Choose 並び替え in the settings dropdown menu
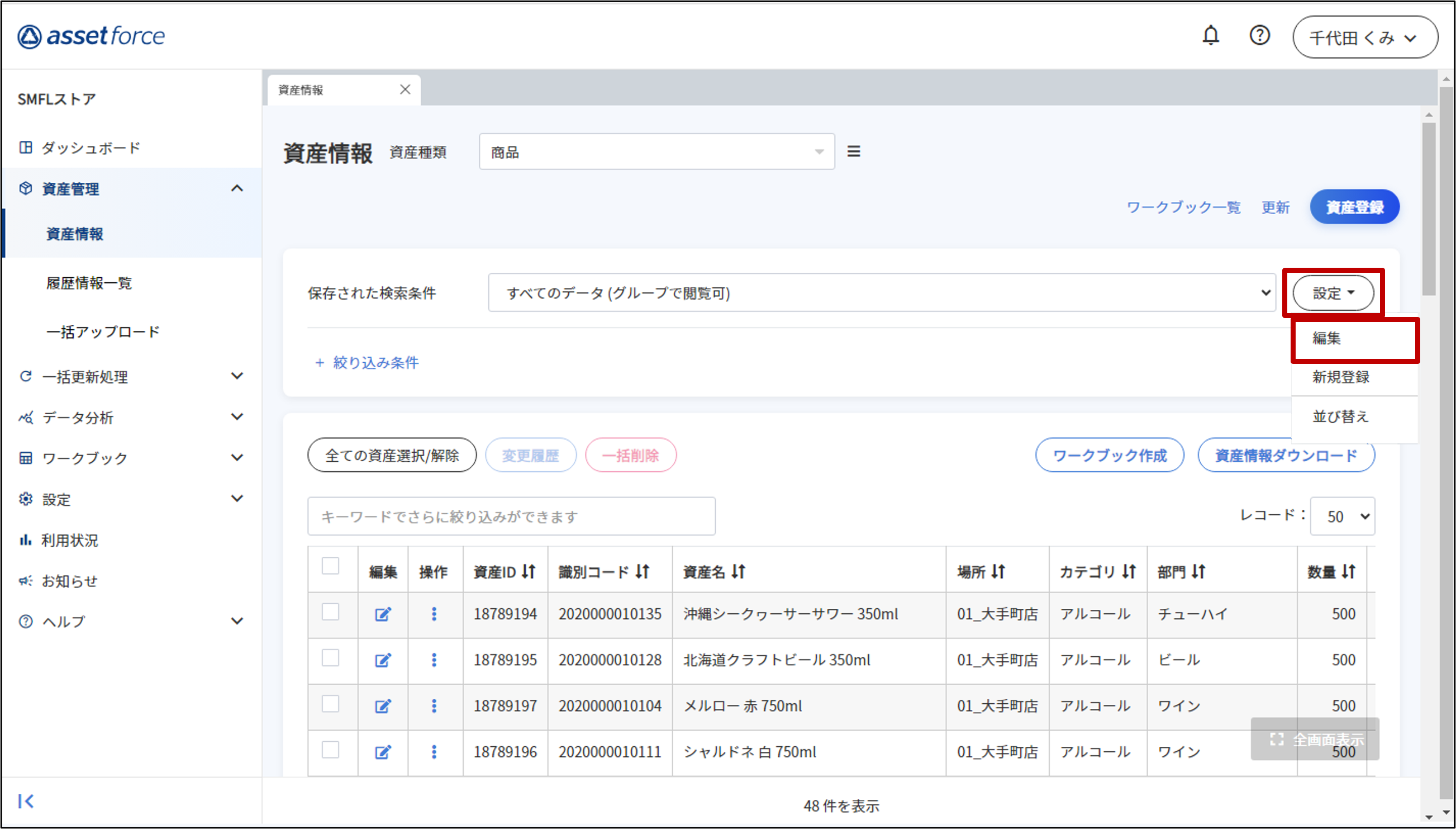This screenshot has height=829, width=1456. coord(1339,416)
